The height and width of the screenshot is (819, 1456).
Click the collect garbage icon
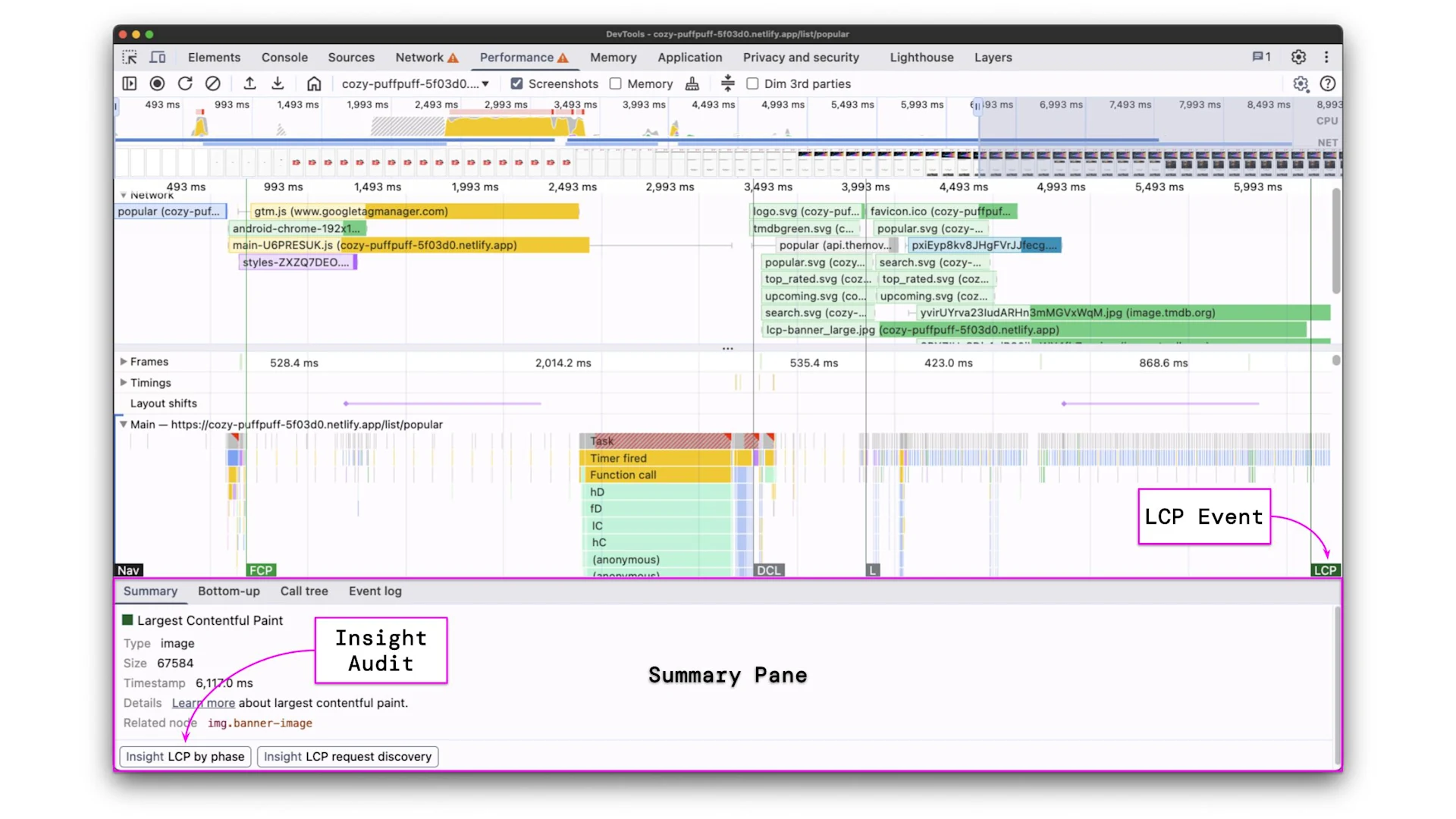[692, 83]
